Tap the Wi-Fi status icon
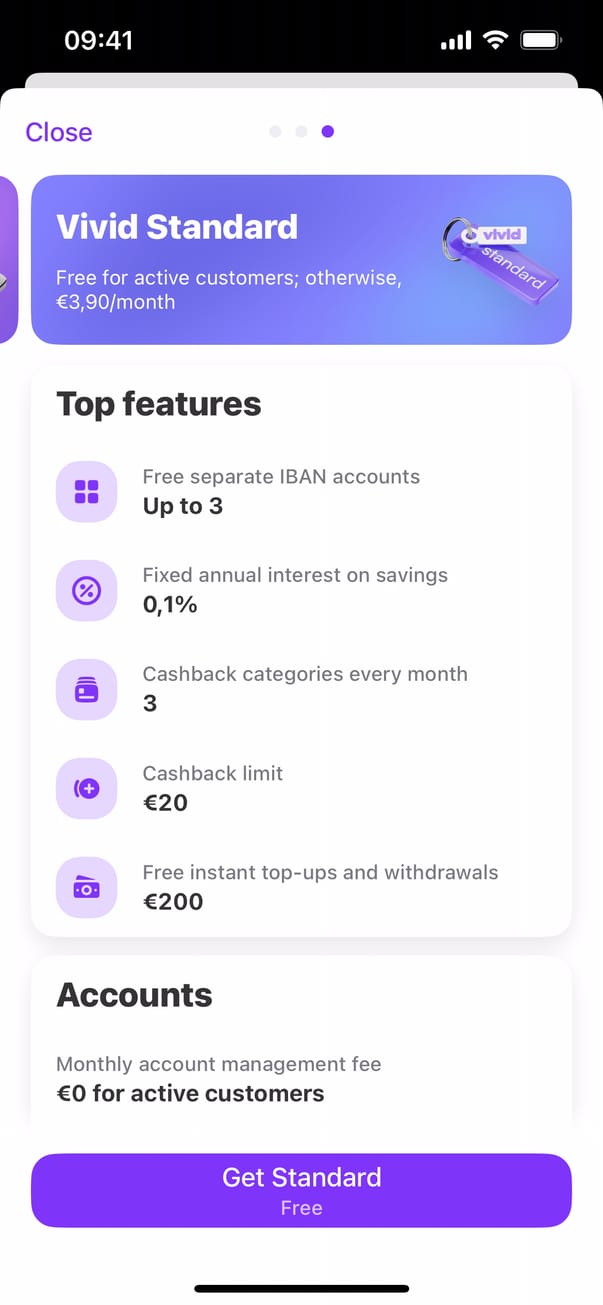The image size is (603, 1305). pyautogui.click(x=494, y=41)
